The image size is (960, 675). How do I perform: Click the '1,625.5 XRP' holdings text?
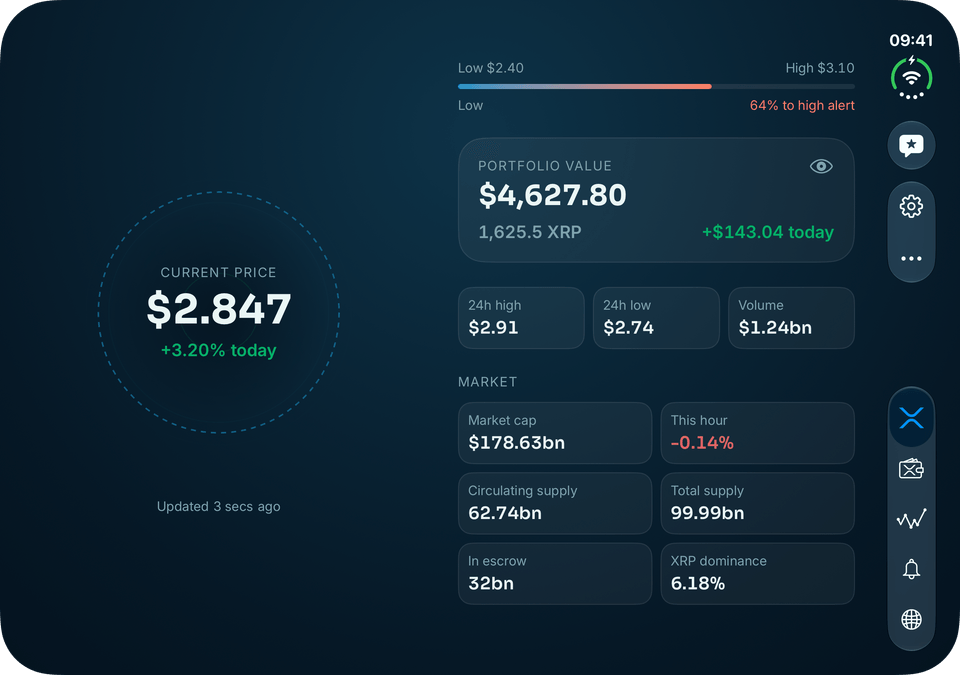[x=530, y=232]
